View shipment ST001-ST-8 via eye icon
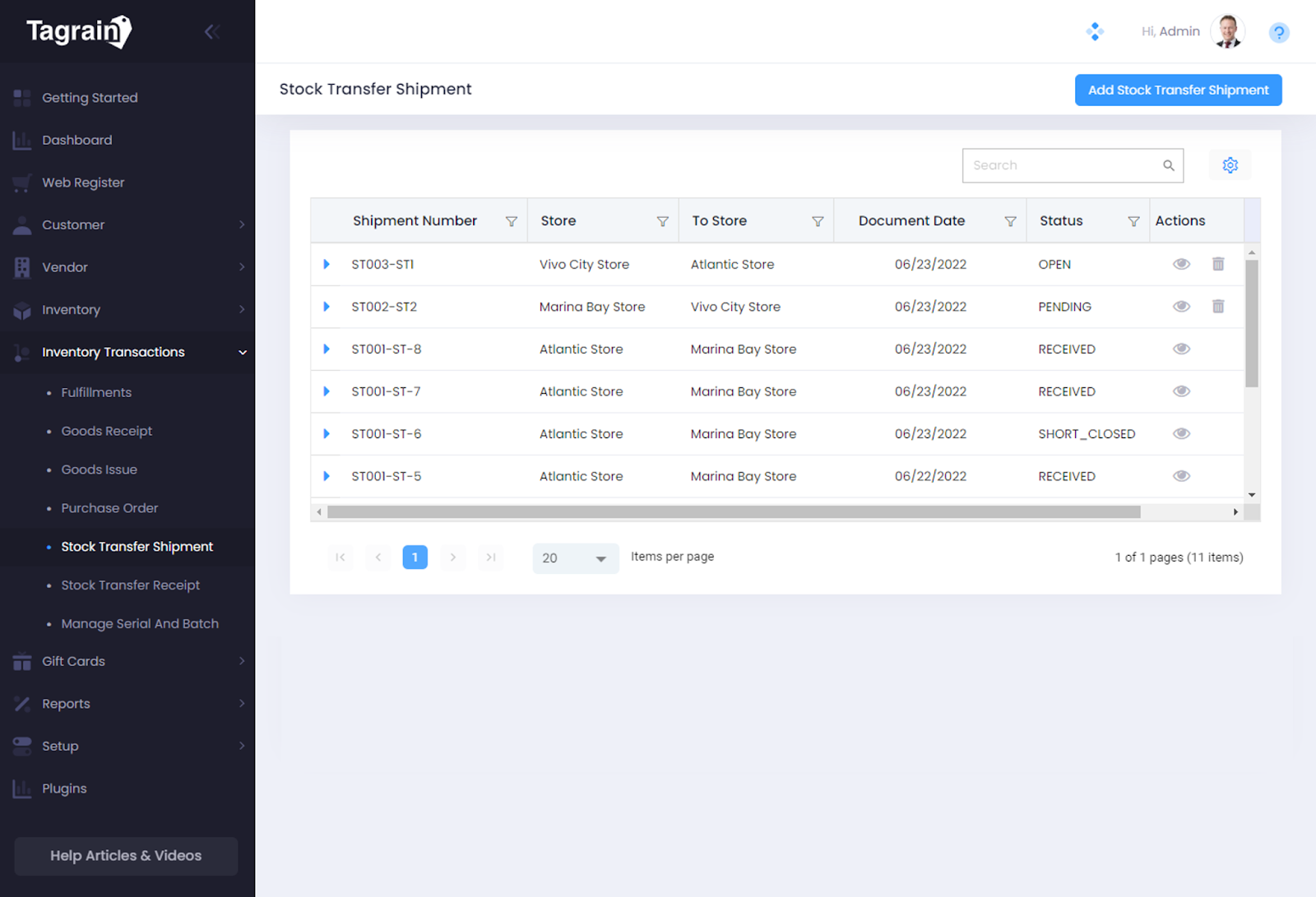 (x=1181, y=349)
